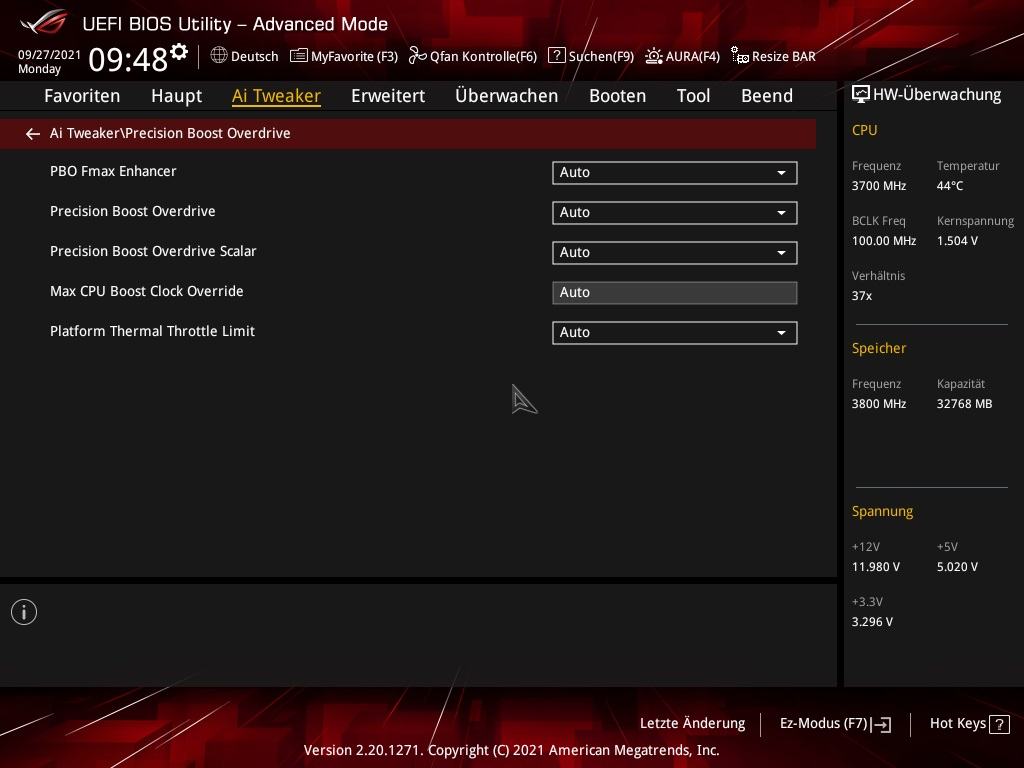Screen dimensions: 1024x768
Task: Open Qfan Kontrolle(F6)
Action: click(x=473, y=56)
